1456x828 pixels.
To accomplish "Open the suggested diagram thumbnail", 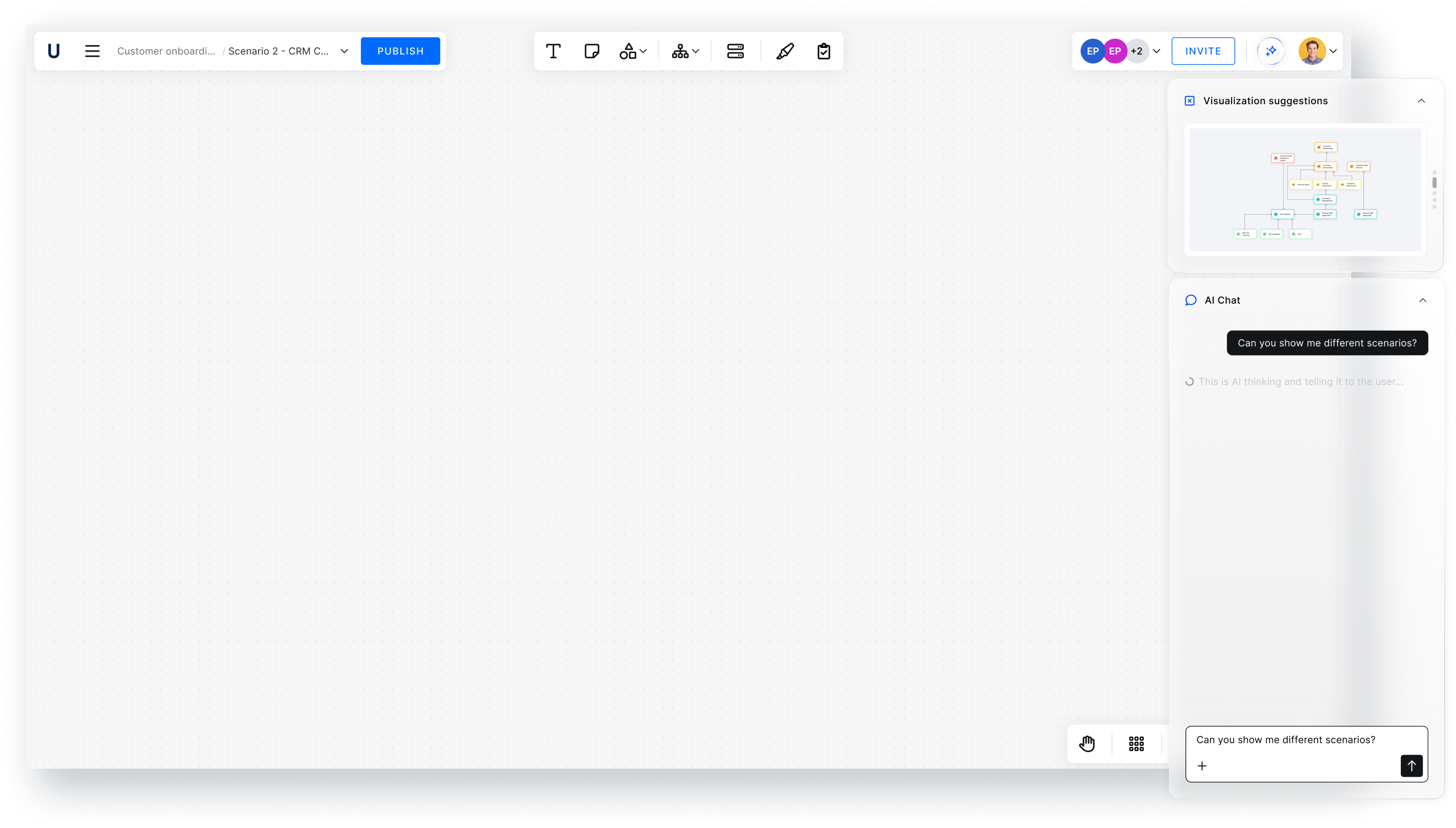I will 1305,190.
